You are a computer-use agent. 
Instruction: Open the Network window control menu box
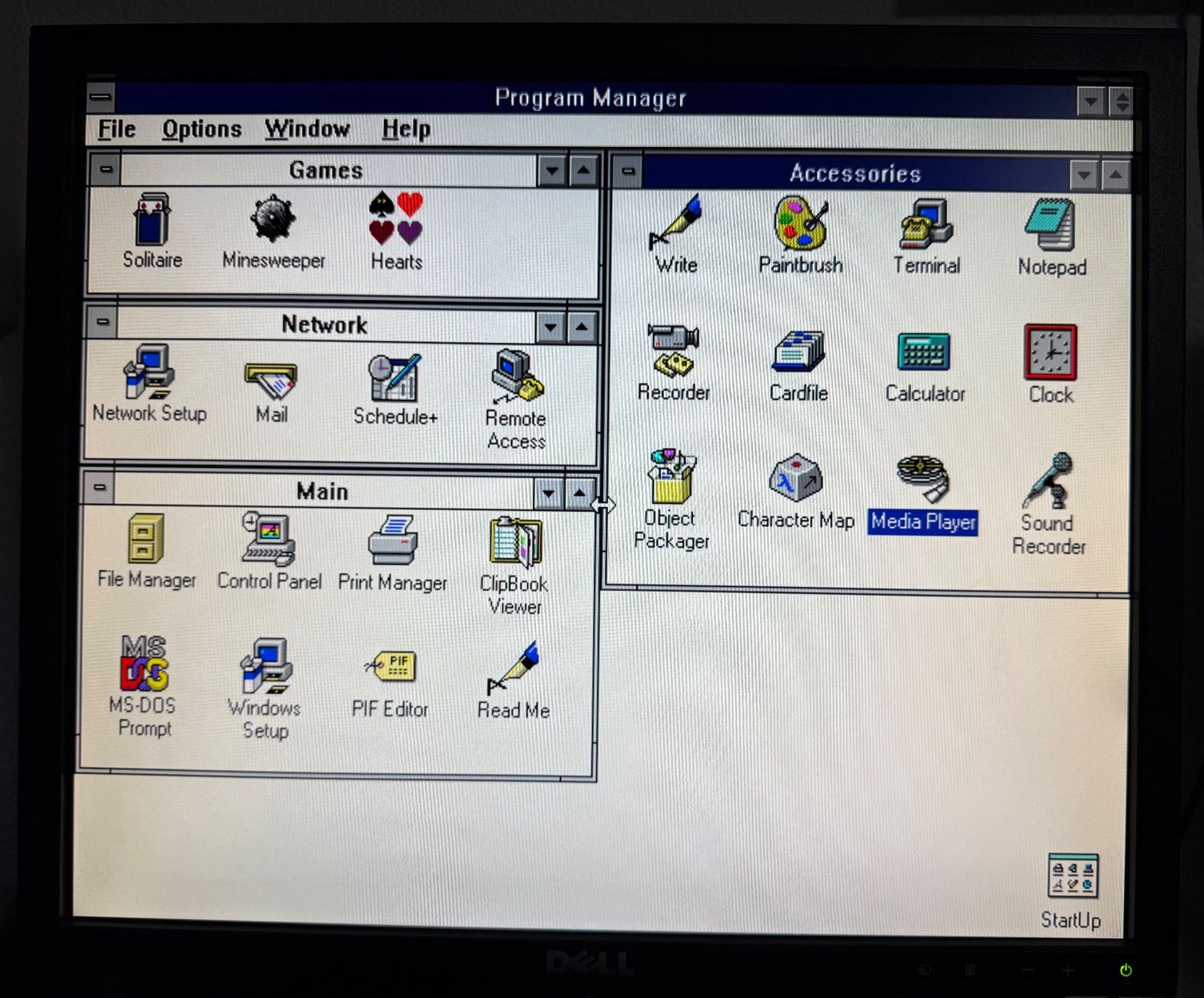point(103,323)
